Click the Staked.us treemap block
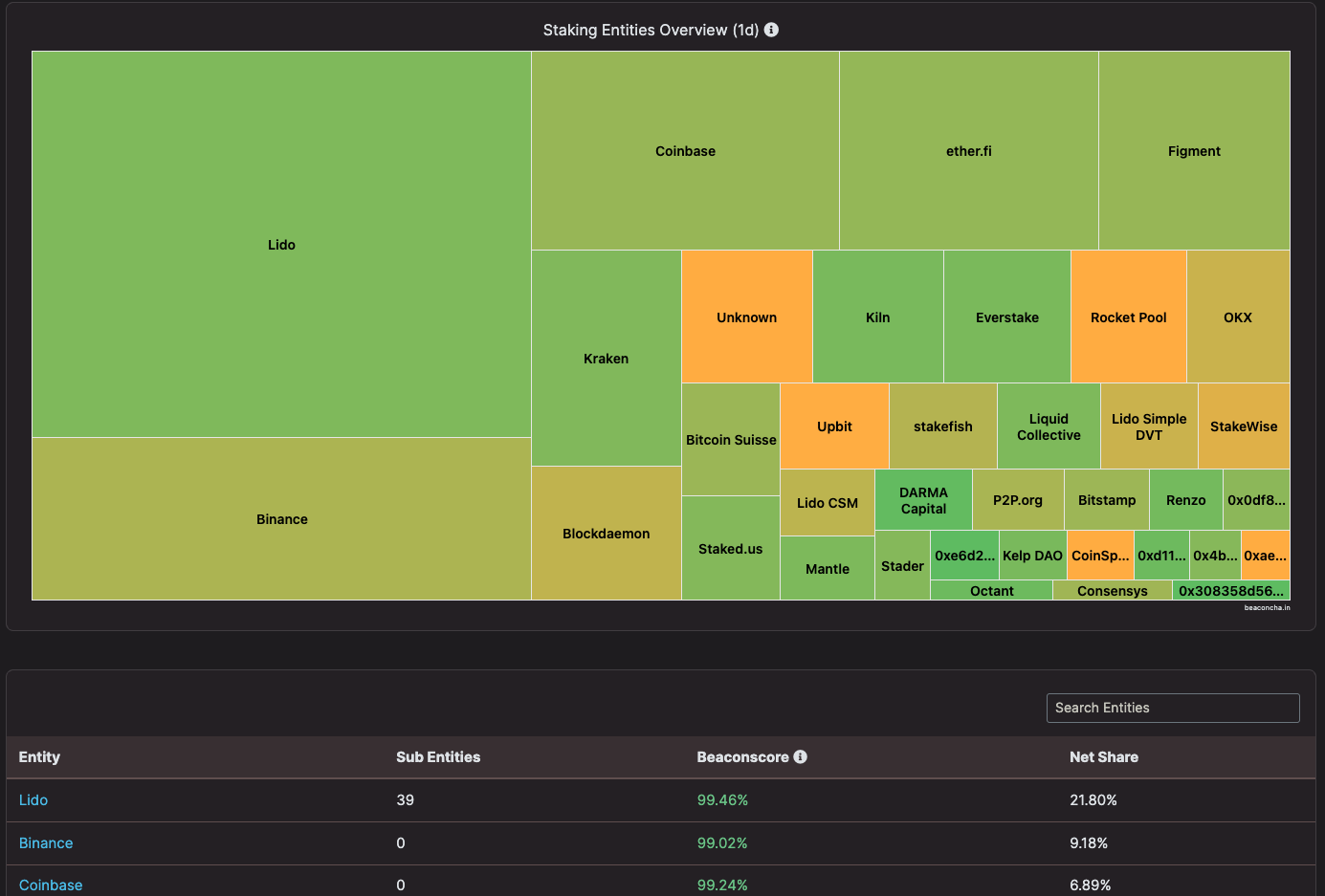1325x896 pixels. coord(731,549)
